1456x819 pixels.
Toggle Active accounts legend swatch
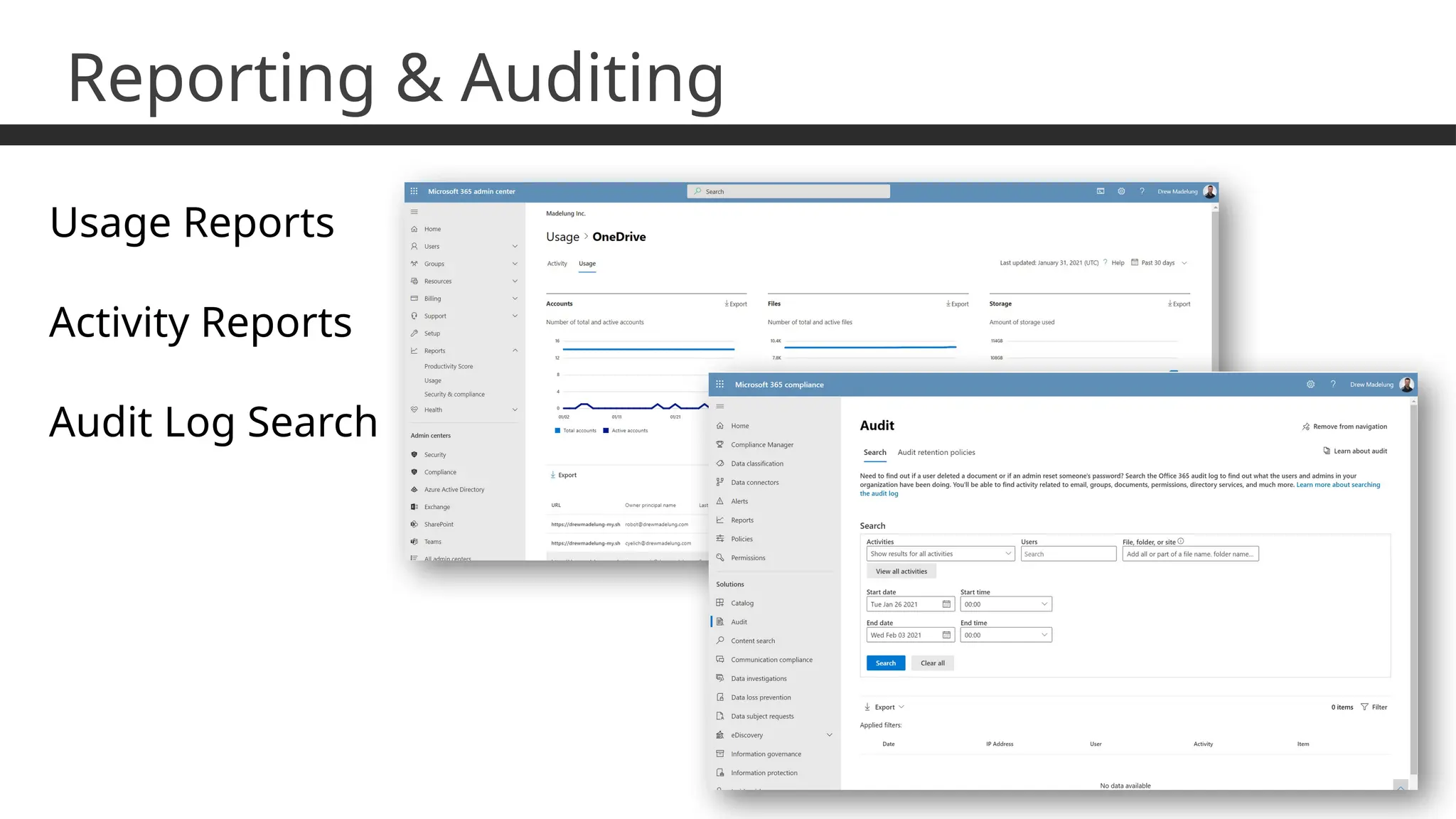tap(606, 431)
